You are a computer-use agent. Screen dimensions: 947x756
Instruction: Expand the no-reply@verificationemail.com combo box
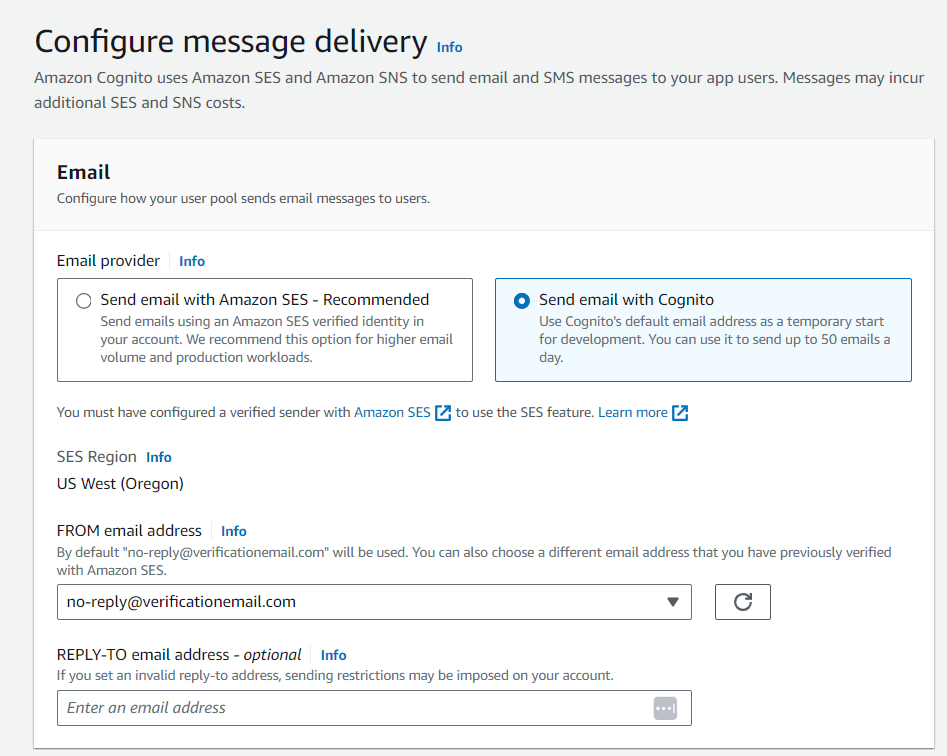[x=374, y=601]
